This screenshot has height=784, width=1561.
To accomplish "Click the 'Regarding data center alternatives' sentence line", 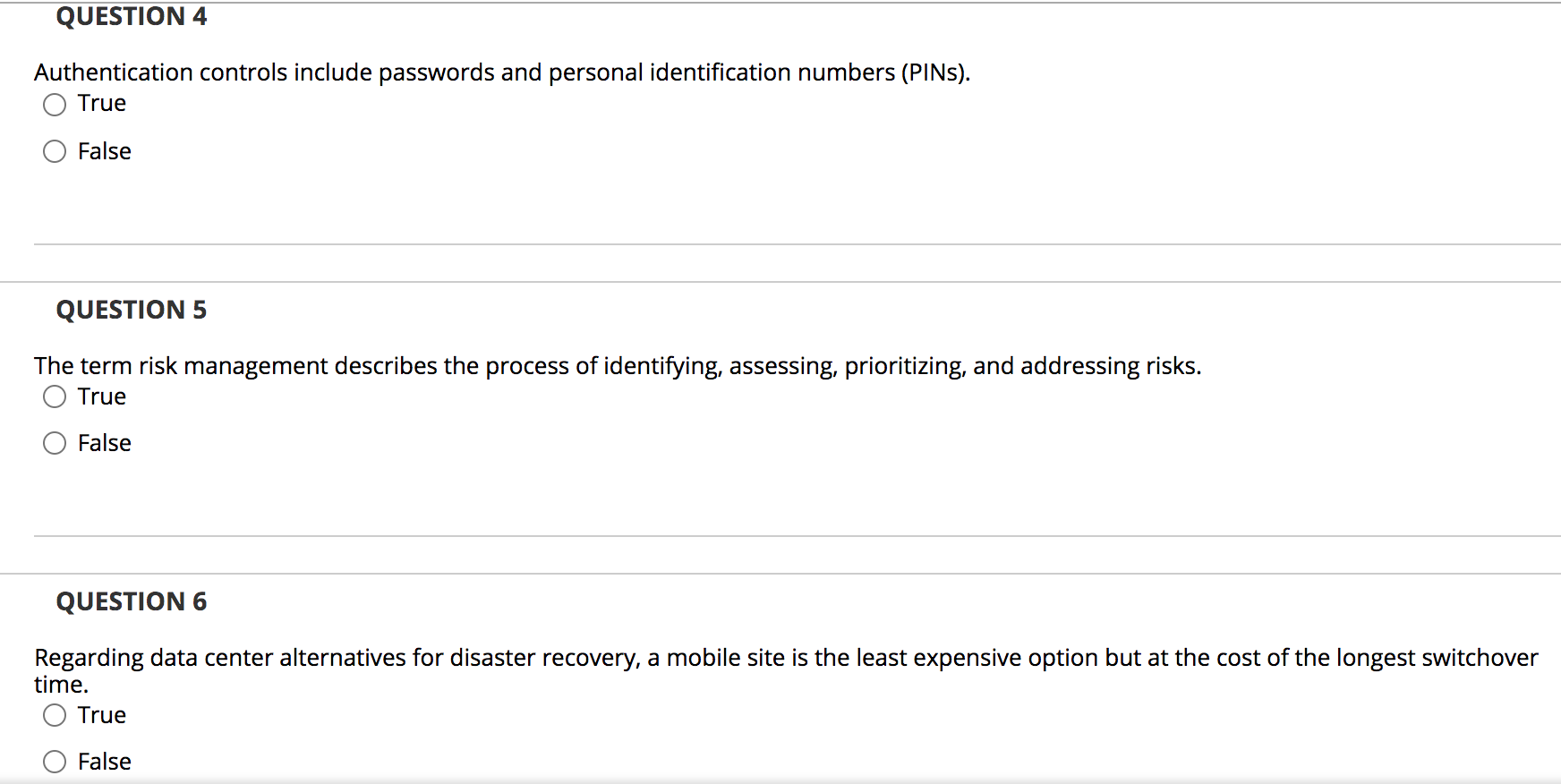I will [786, 658].
